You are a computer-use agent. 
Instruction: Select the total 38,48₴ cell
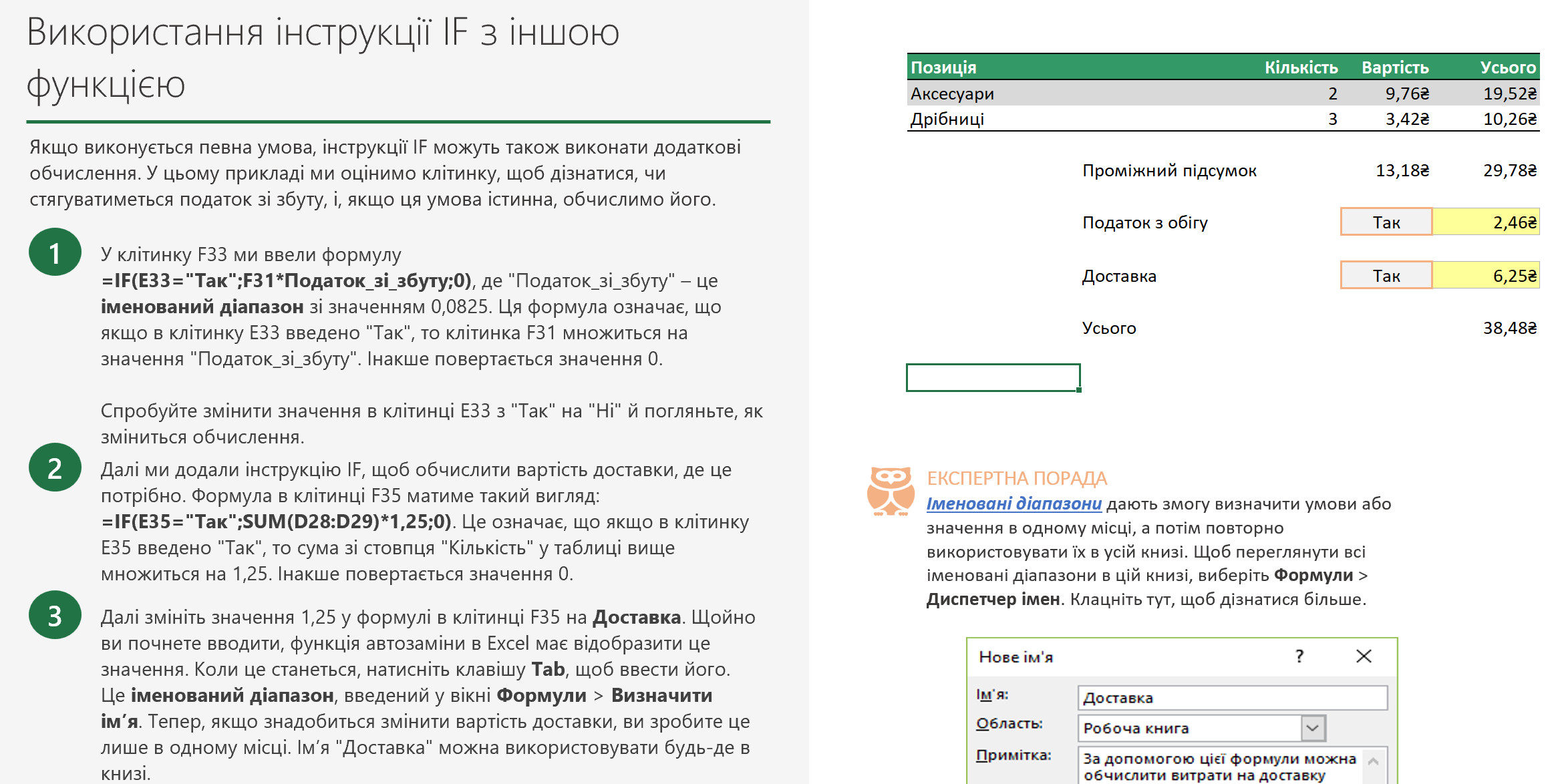[1509, 328]
